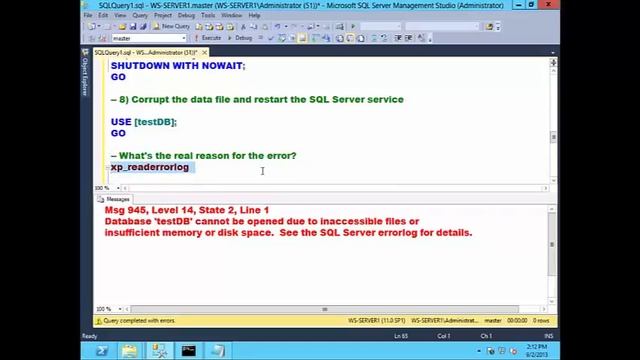The height and width of the screenshot is (360, 640).
Task: Switch to the Messages results tab
Action: 113,199
